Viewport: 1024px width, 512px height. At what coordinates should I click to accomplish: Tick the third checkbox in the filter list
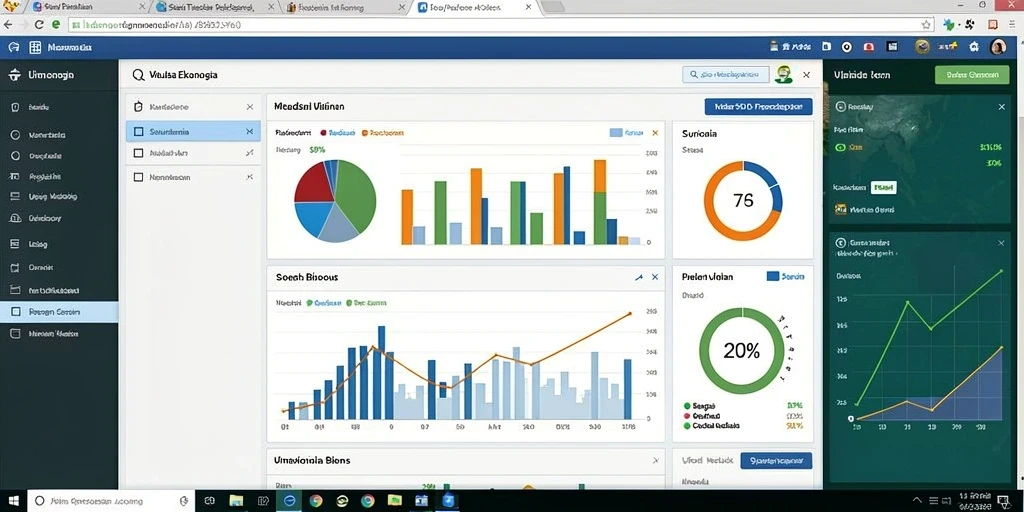138,153
